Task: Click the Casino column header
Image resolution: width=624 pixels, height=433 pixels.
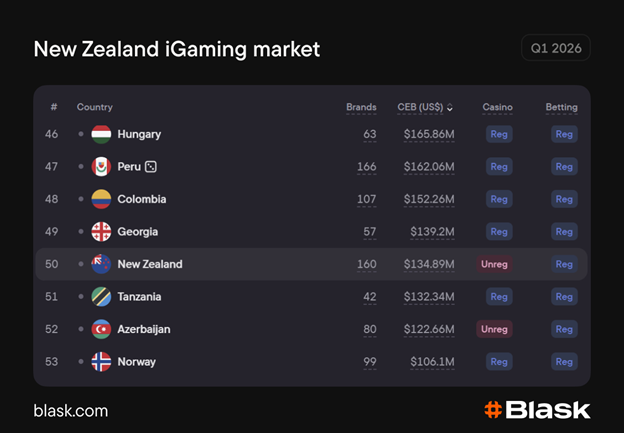Action: (497, 107)
